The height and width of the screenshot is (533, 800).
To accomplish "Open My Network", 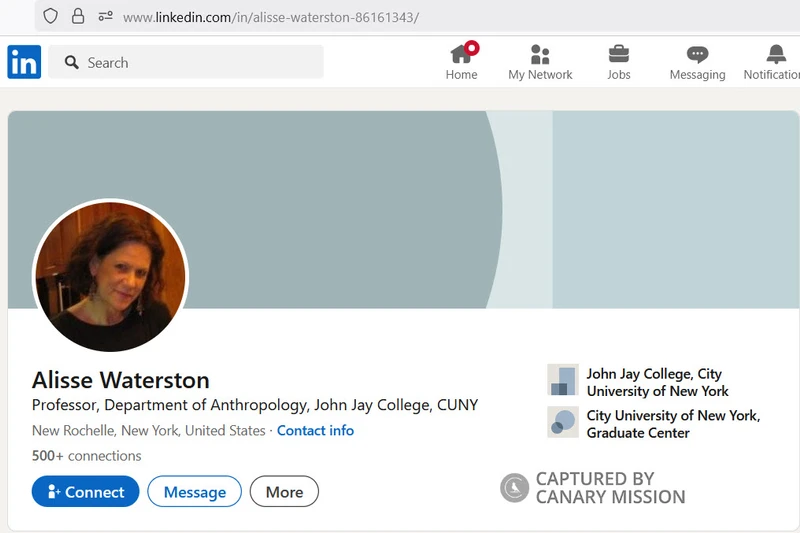I will click(540, 62).
